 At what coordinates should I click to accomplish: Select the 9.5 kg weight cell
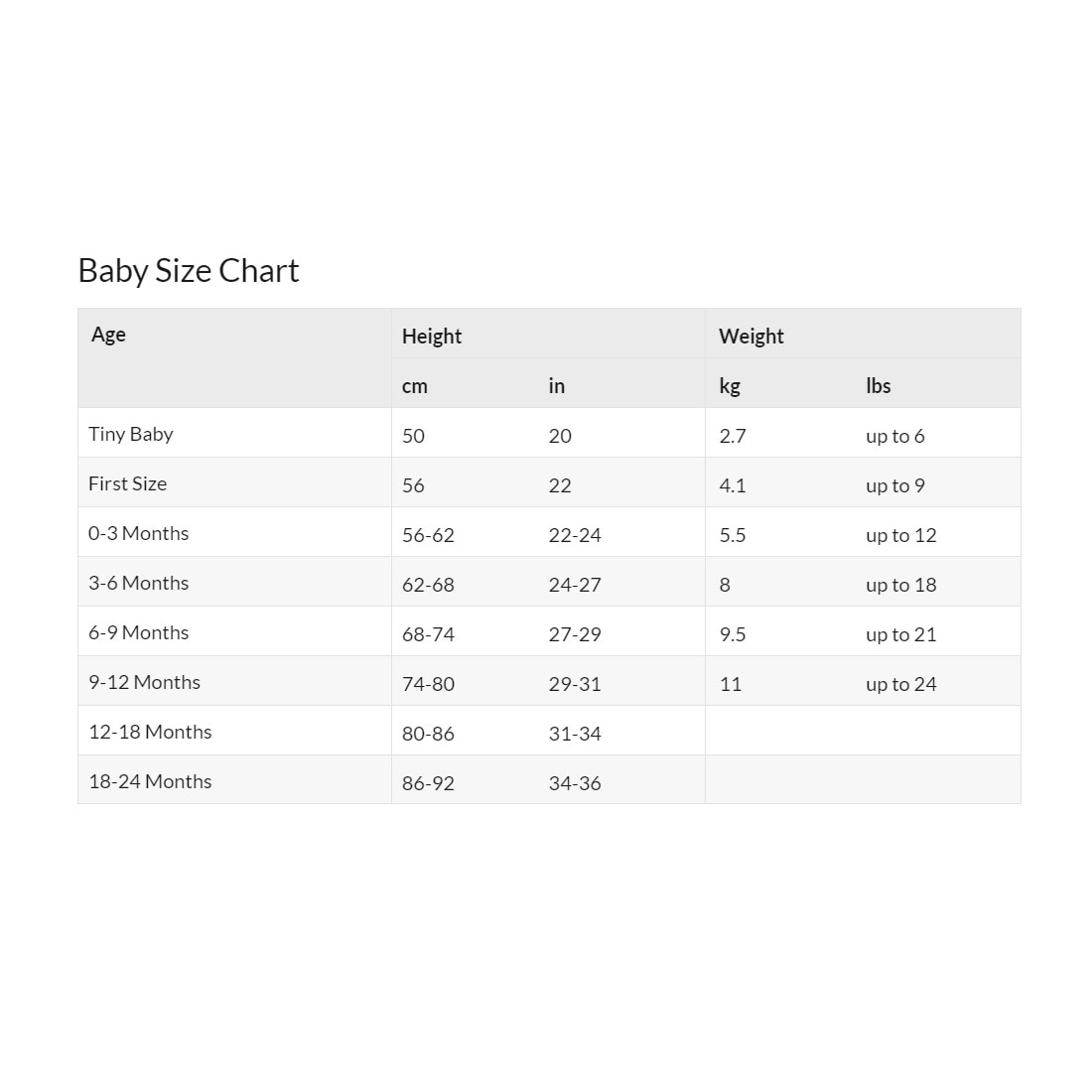click(x=733, y=634)
